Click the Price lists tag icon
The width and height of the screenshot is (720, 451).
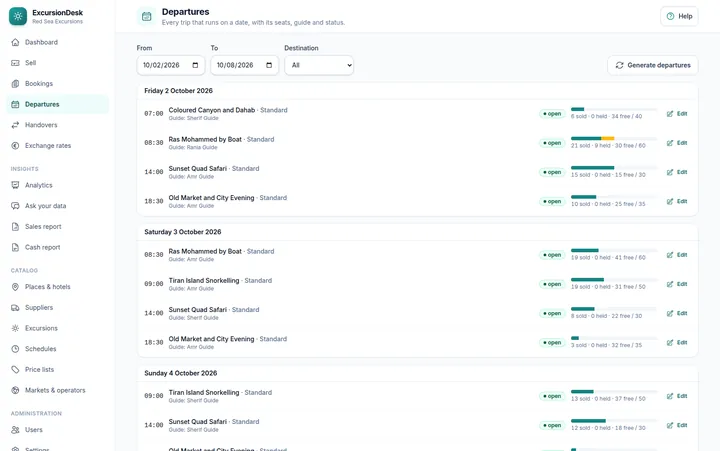(x=15, y=369)
